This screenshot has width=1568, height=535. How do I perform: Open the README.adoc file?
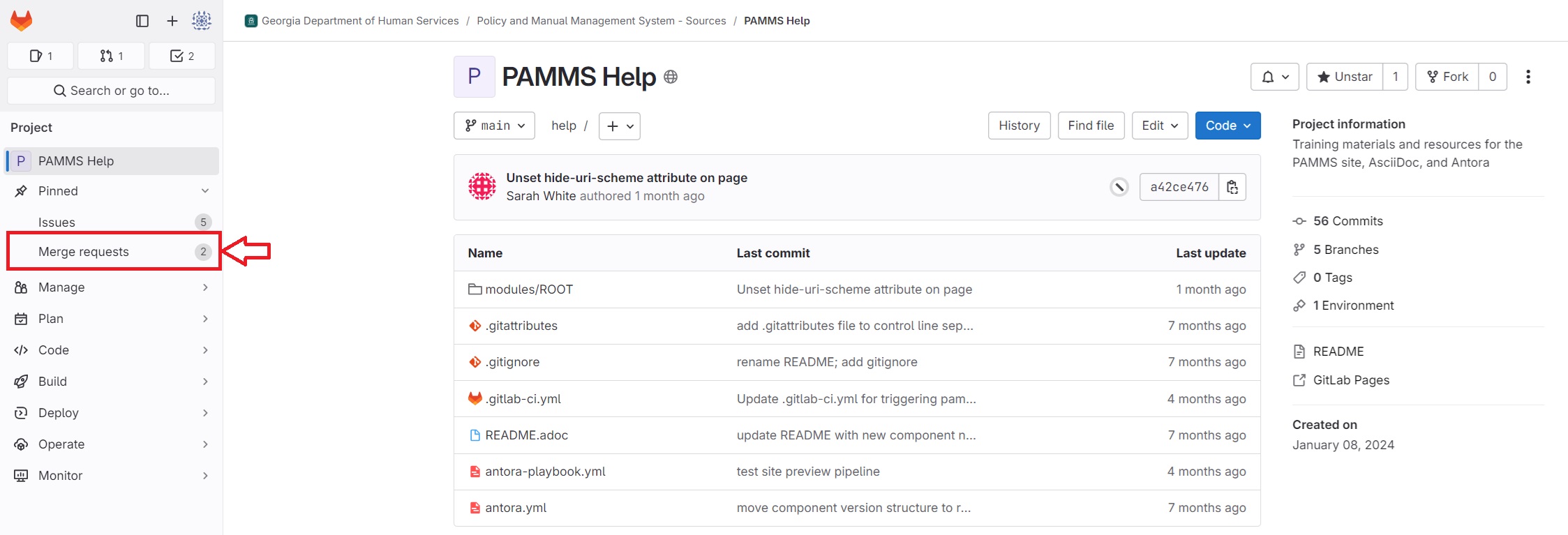tap(527, 435)
